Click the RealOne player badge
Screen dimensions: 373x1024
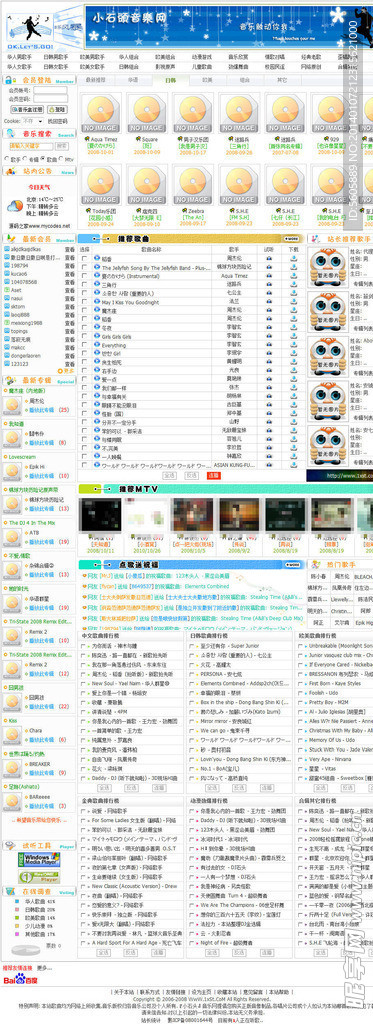coord(39,876)
